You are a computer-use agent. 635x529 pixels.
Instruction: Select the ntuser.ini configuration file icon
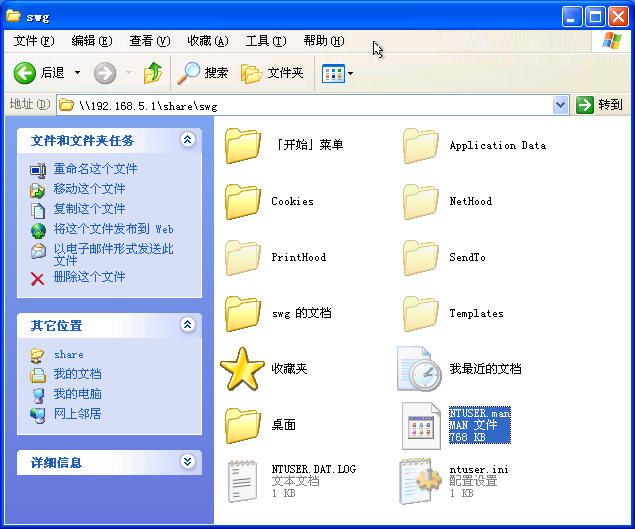420,481
